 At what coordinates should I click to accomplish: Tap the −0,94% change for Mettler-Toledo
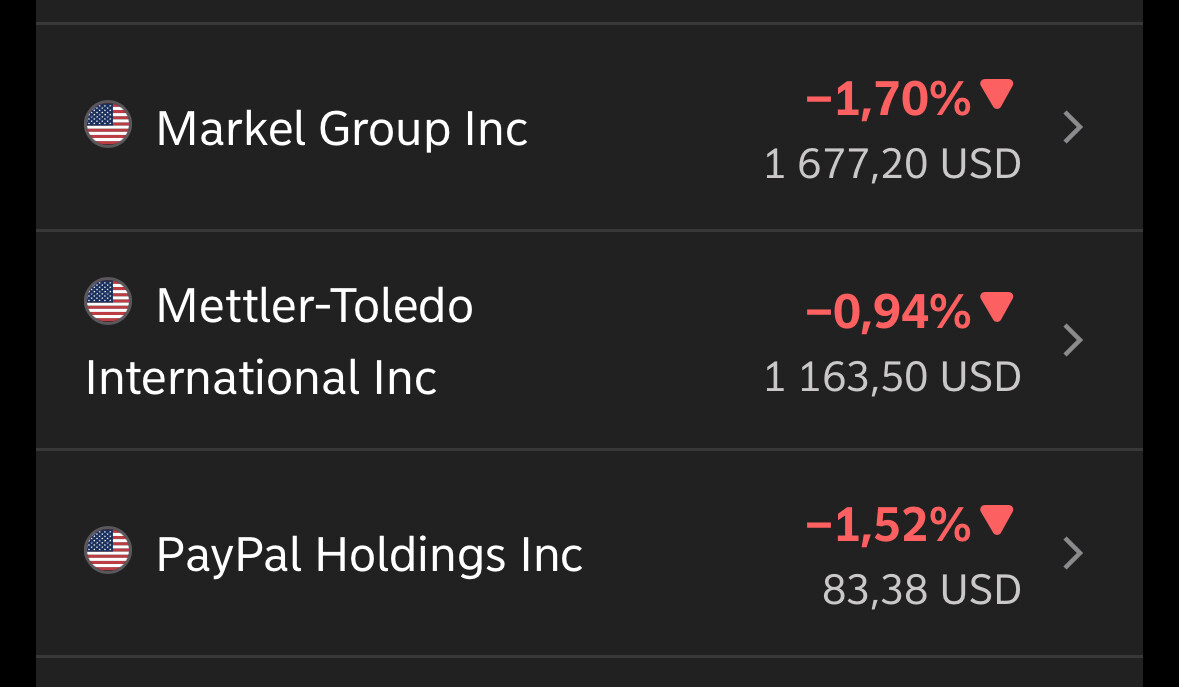point(887,312)
